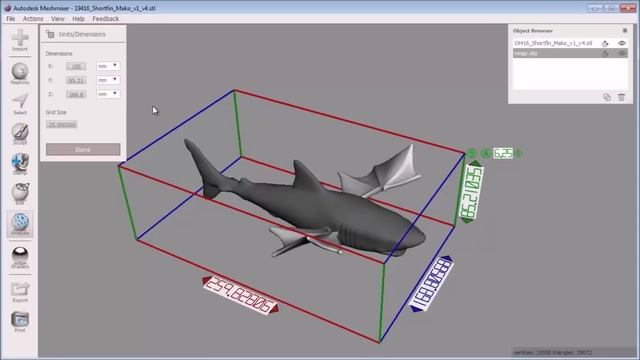Click the Object Browser panel title
Image resolution: width=640 pixels, height=360 pixels.
point(533,31)
